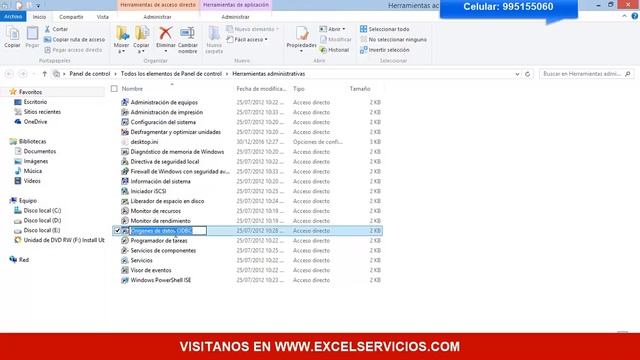Select the Servicios de componentes entry
640x360 pixels.
pyautogui.click(x=163, y=250)
